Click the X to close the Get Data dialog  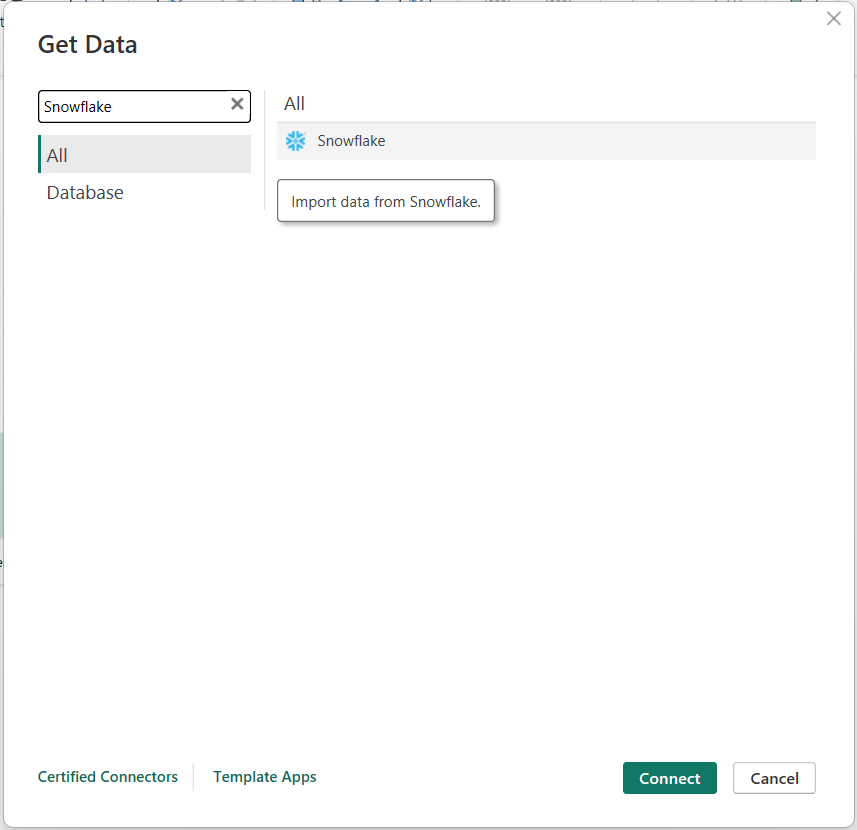pos(834,18)
